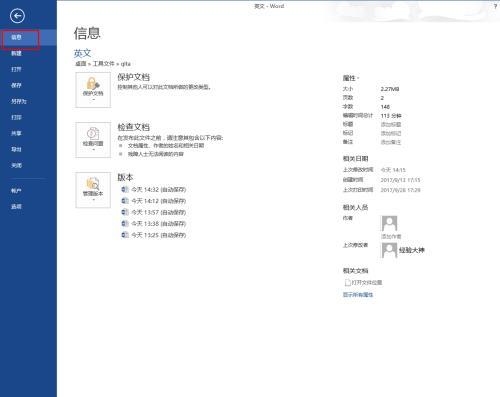Click the last modified value 今天 14:15

(393, 170)
